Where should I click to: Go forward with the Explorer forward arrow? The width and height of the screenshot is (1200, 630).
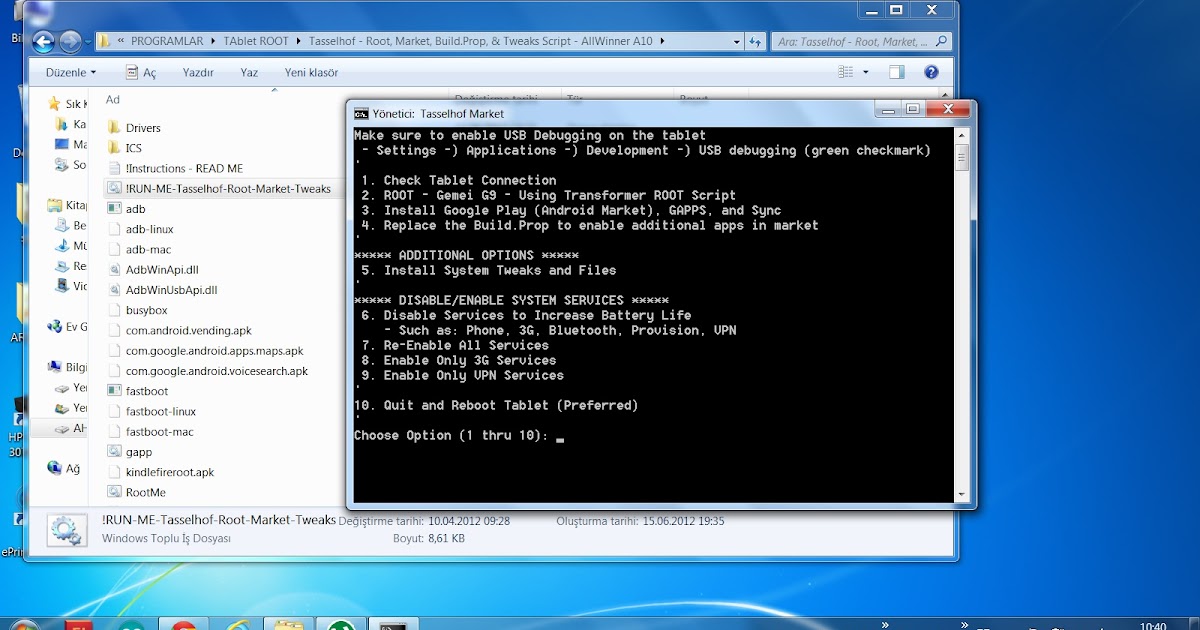(x=70, y=42)
